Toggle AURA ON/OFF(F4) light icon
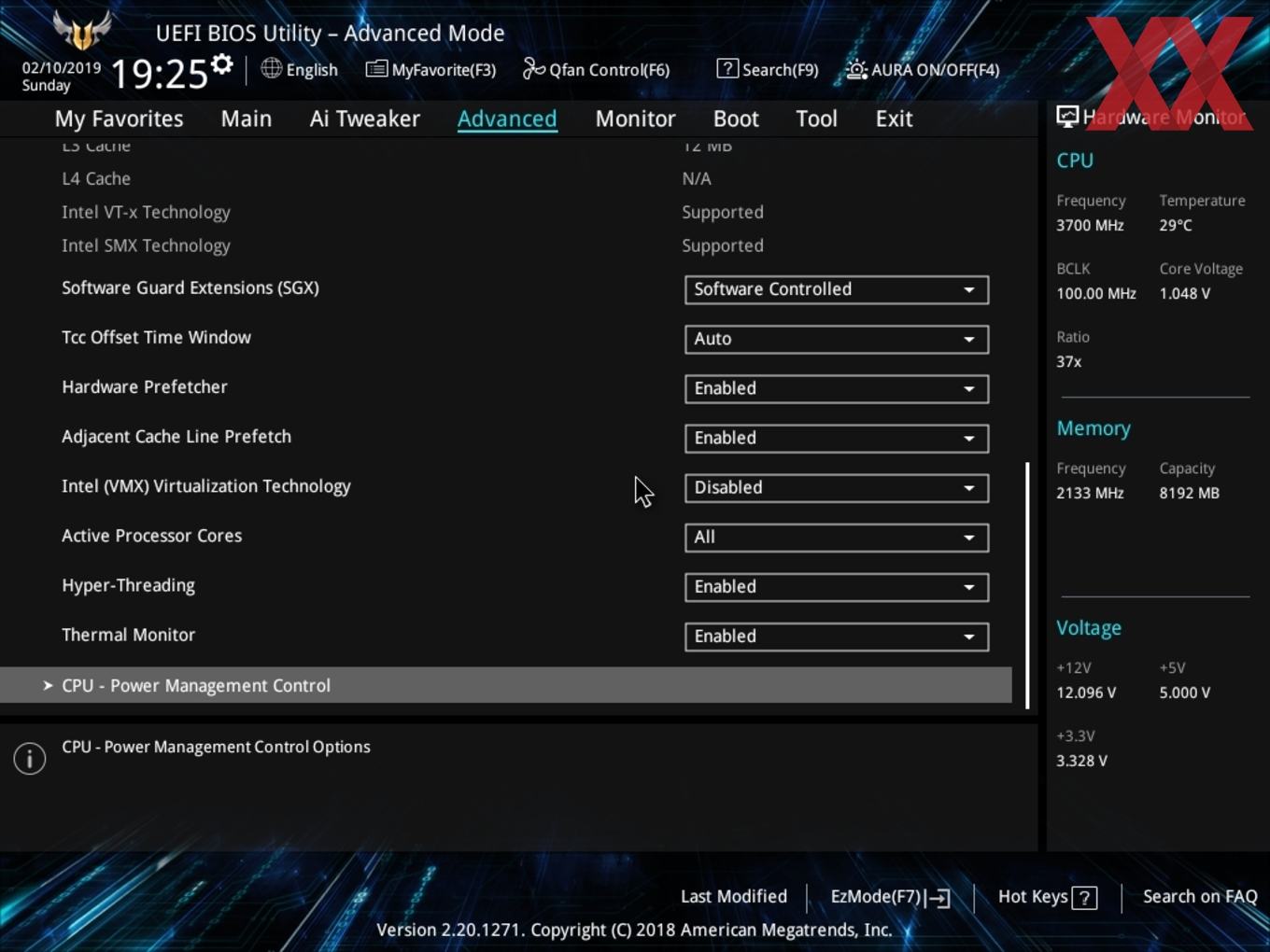Screen dimensions: 1270x952 point(856,69)
